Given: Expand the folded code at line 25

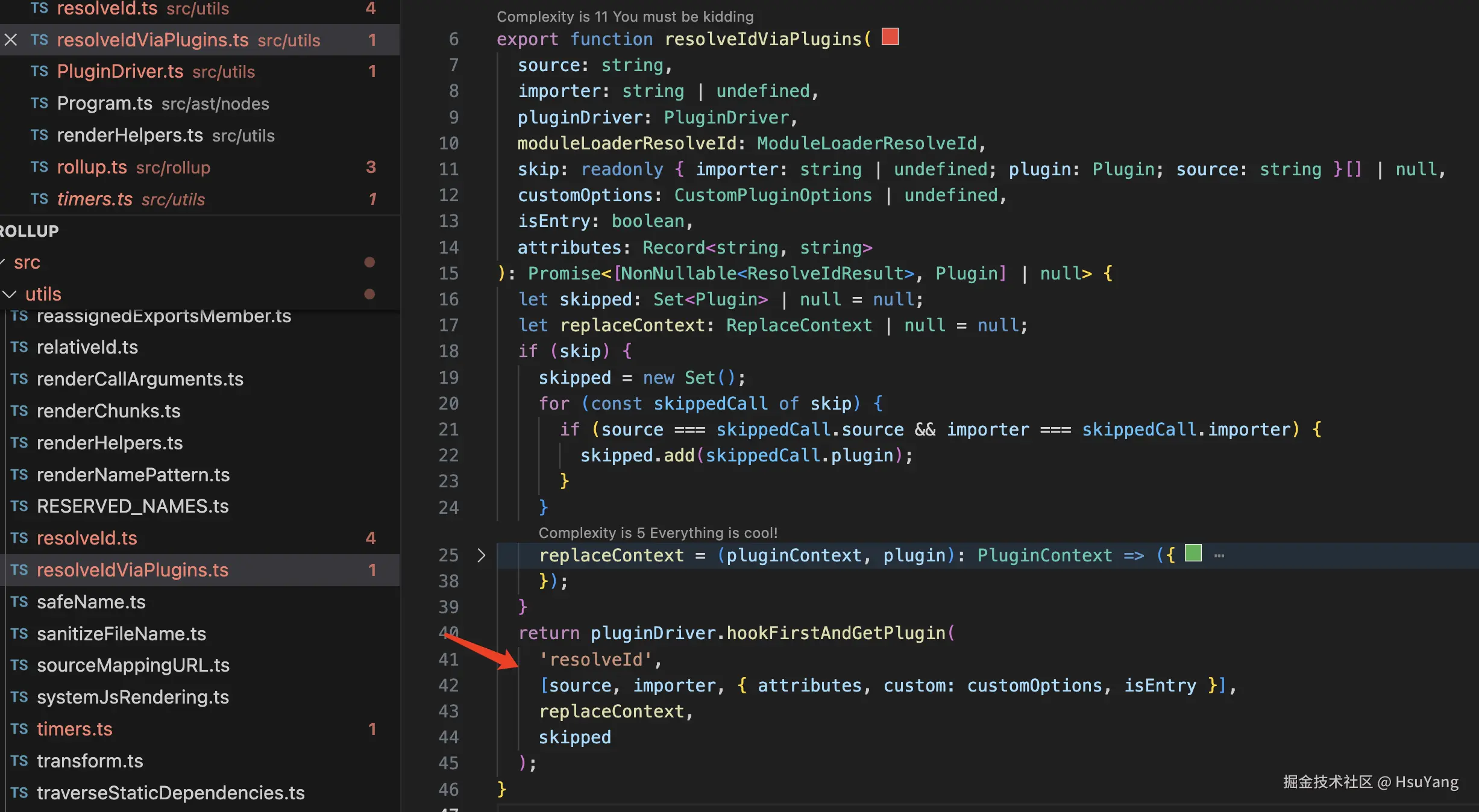Looking at the screenshot, I should click(x=481, y=555).
